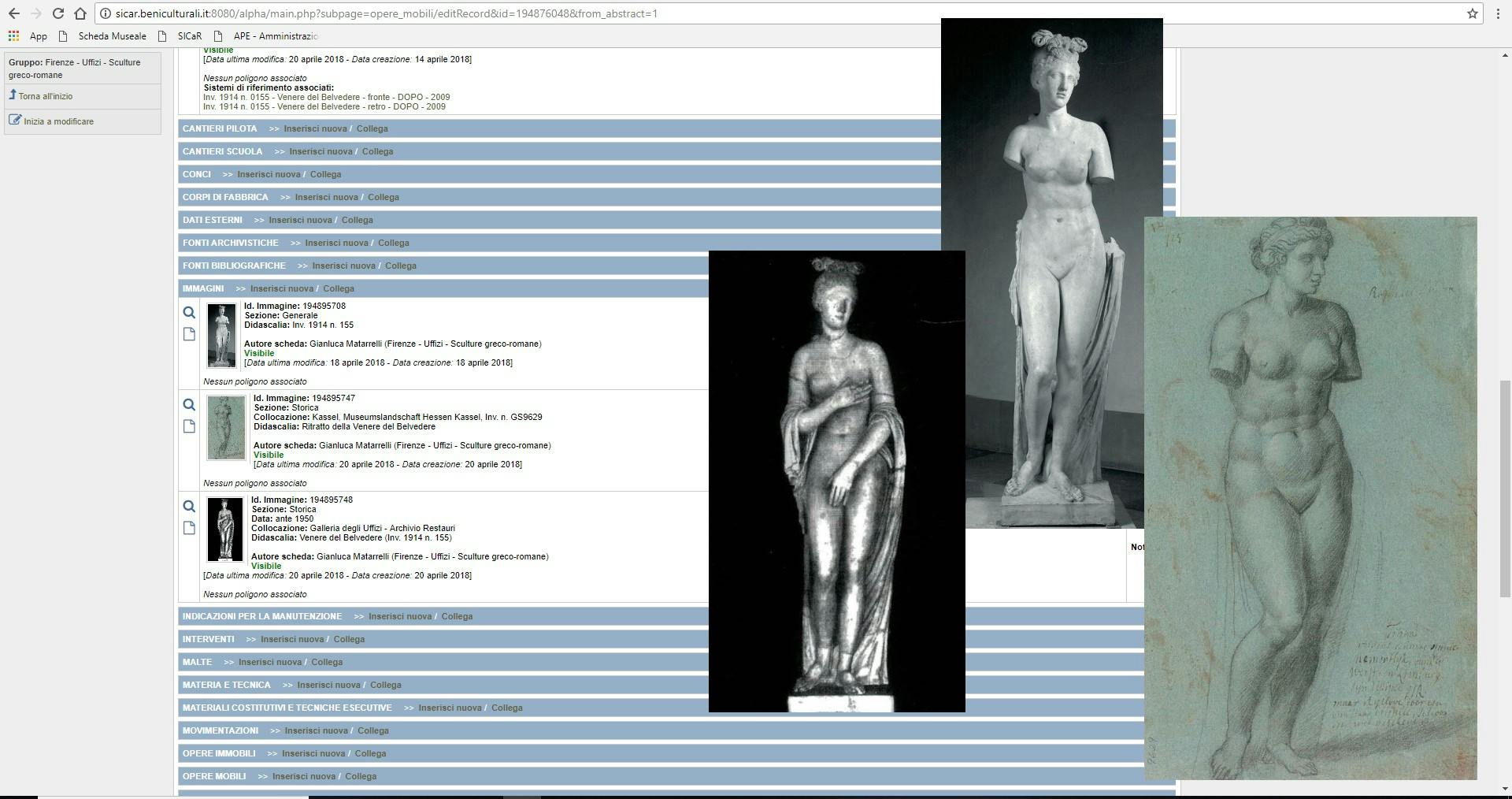Click Inserisci nuova in CORPI DI FABBRICA row
The image size is (1512, 799).
pos(326,197)
